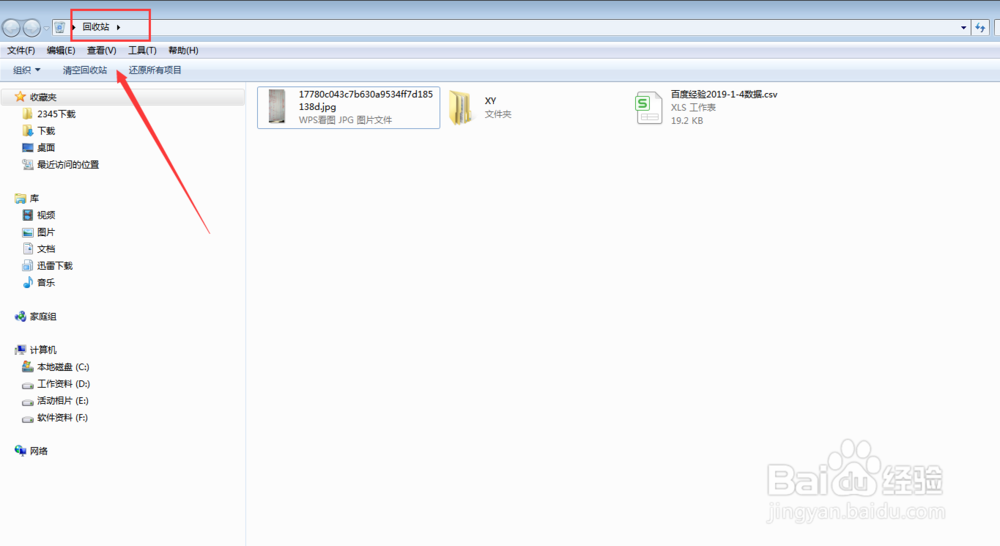Open the recent locations dropdown beside nav arrows
This screenshot has width=1000, height=546.
click(47, 28)
